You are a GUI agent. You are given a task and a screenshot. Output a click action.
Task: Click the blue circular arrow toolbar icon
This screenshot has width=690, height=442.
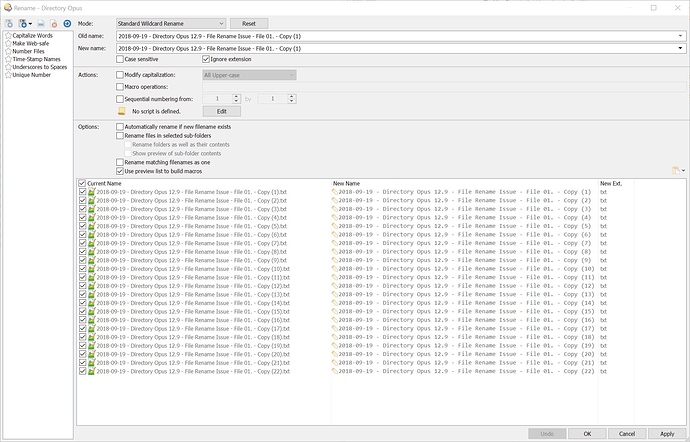(x=67, y=24)
